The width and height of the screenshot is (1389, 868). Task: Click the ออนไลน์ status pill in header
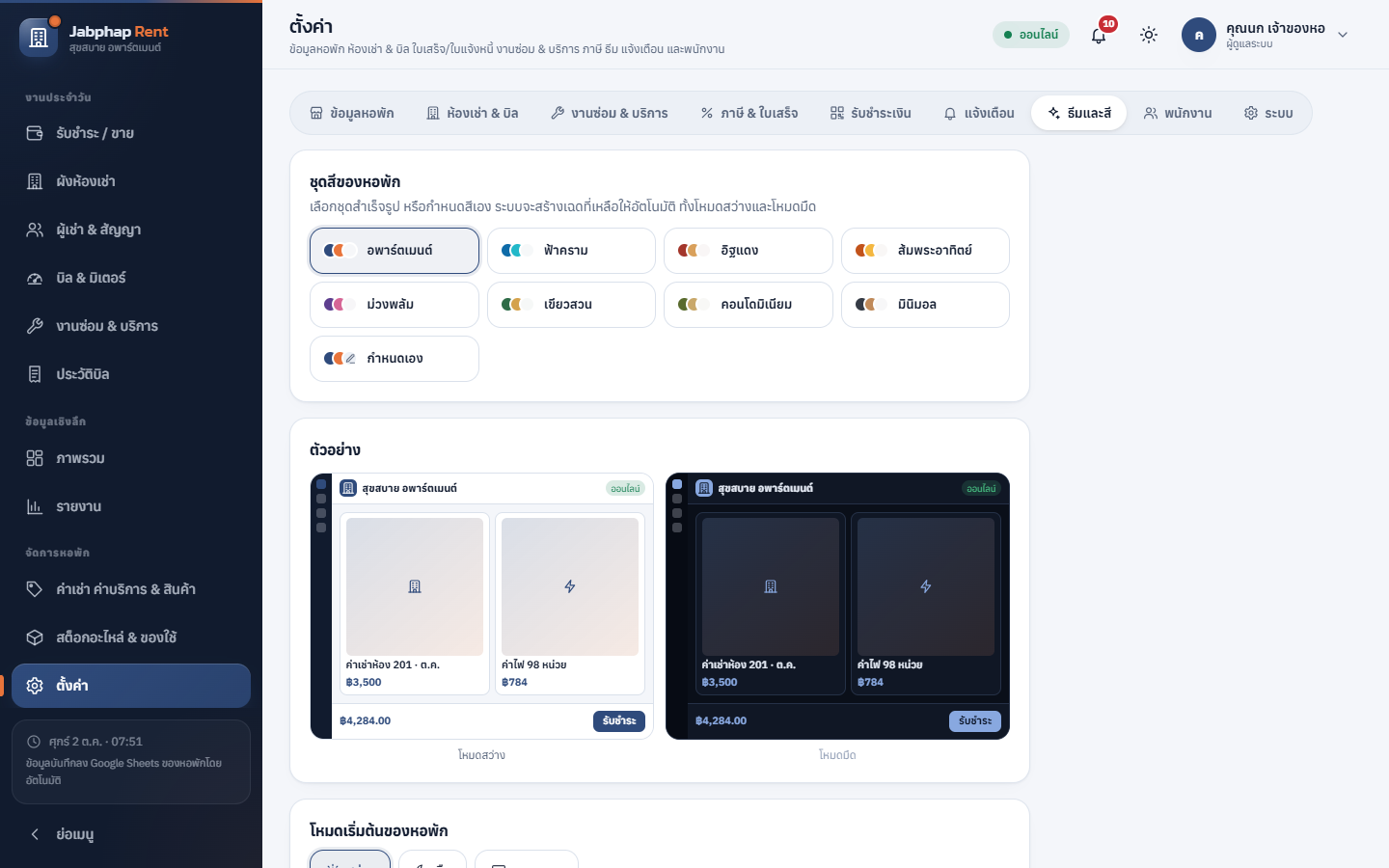pyautogui.click(x=1031, y=35)
